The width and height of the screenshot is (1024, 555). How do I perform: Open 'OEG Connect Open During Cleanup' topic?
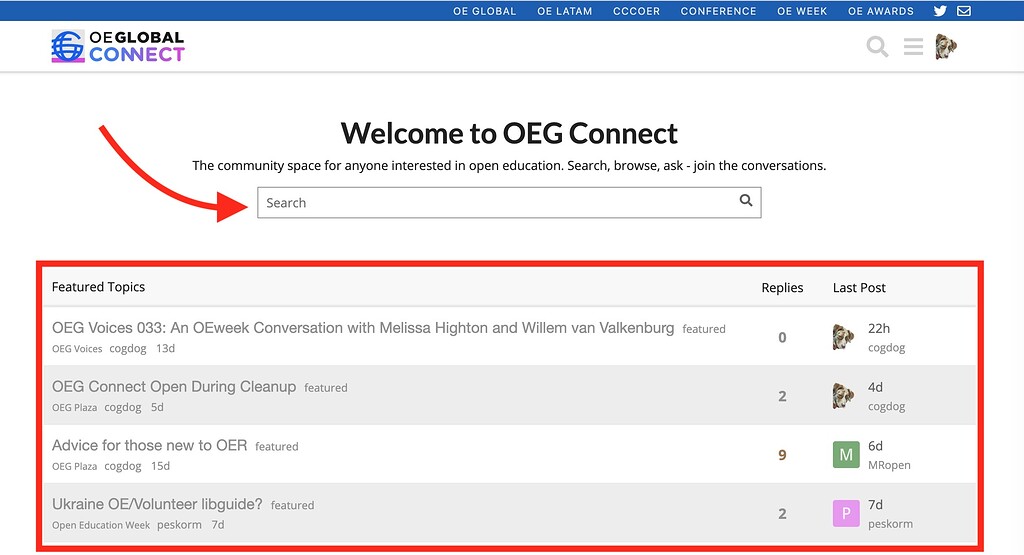coord(174,386)
